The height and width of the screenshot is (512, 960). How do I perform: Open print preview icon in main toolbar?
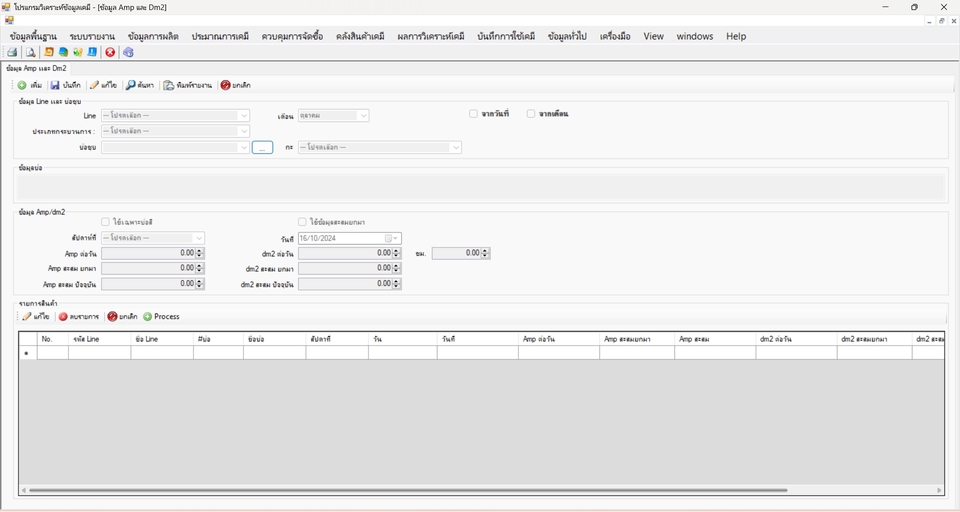coord(30,52)
